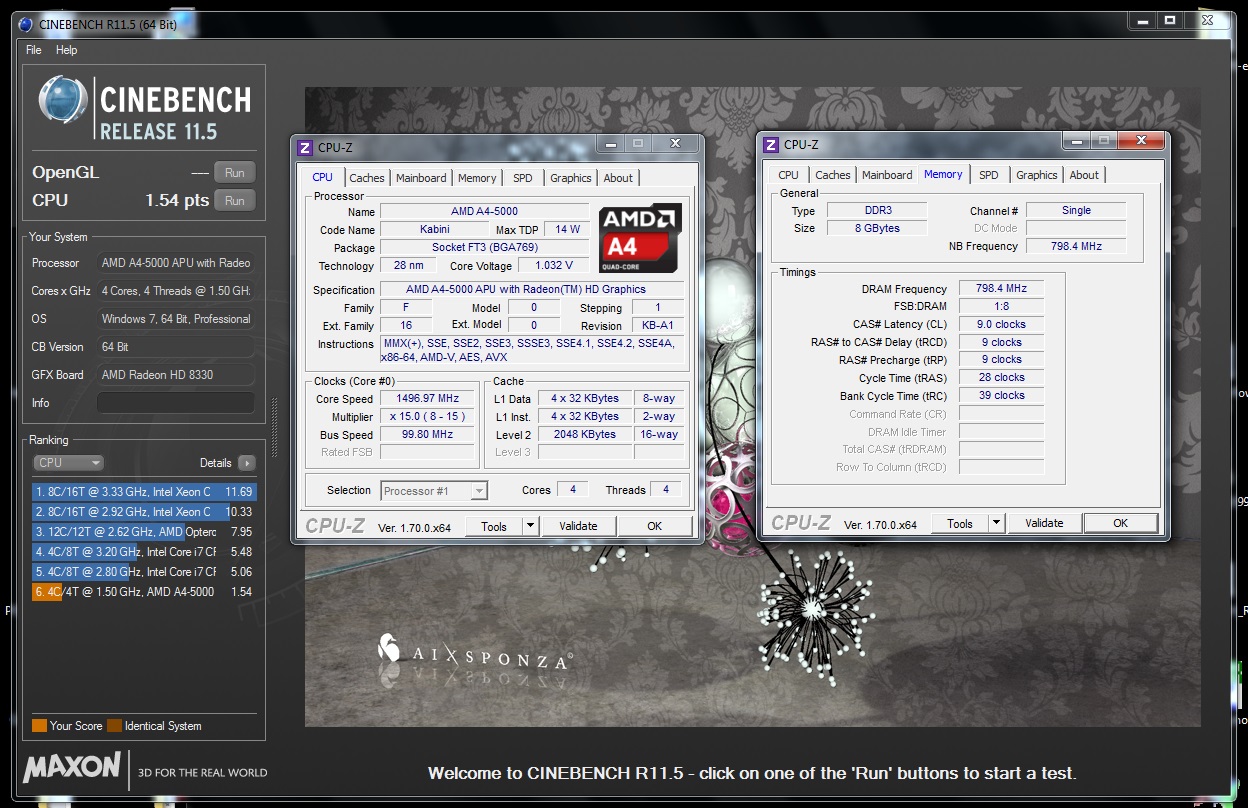Expand Tools dropdown arrow in right CPU-Z

click(997, 523)
